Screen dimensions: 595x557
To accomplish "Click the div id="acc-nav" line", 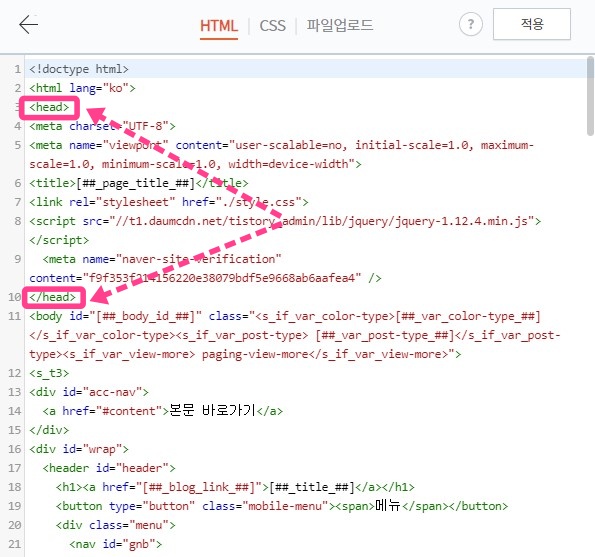I will [x=89, y=392].
